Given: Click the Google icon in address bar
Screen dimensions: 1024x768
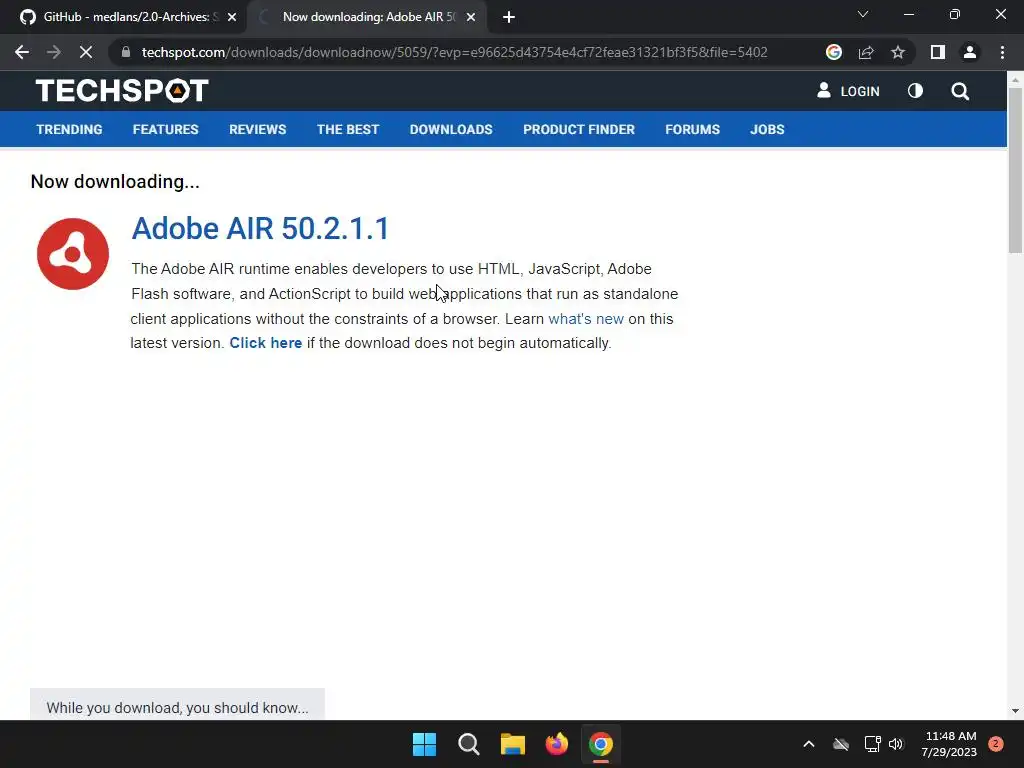Looking at the screenshot, I should point(833,52).
